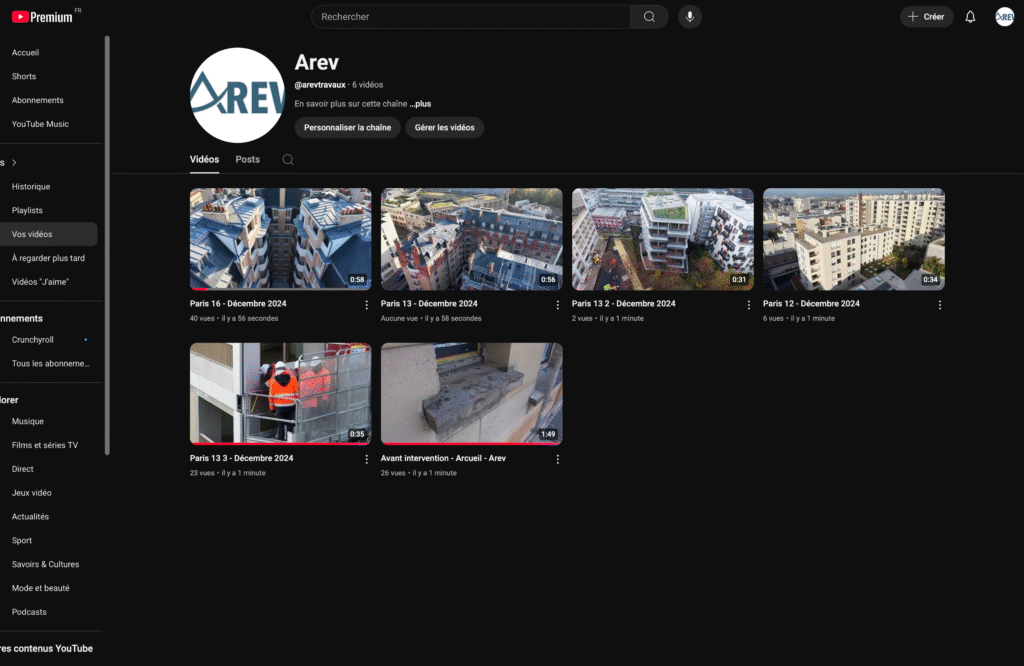The width and height of the screenshot is (1024, 666).
Task: Activate voice search microphone icon
Action: pyautogui.click(x=689, y=17)
